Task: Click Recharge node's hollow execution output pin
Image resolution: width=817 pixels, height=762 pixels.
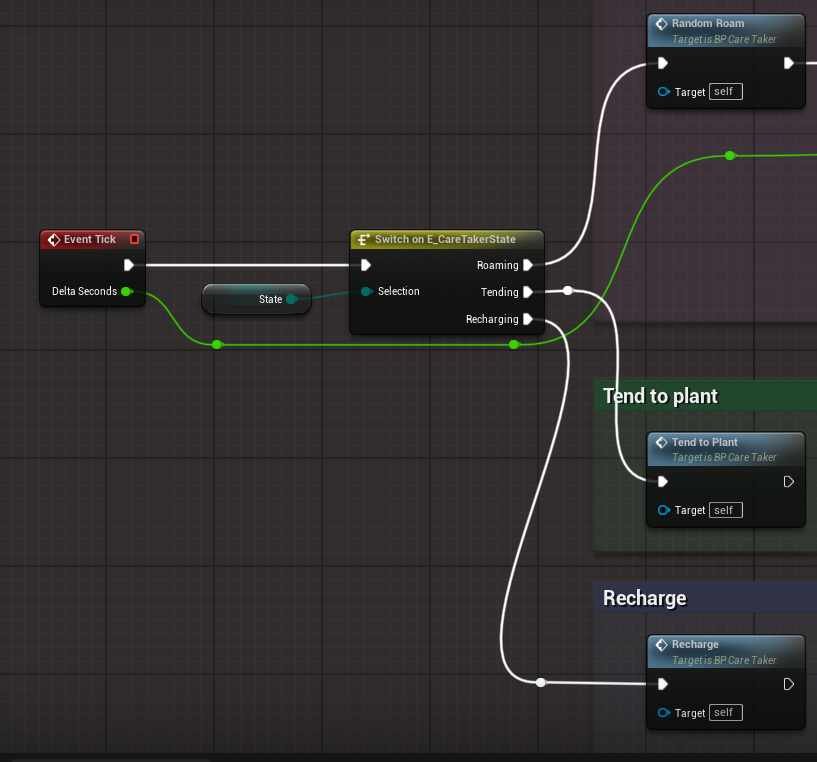Action: coord(789,684)
